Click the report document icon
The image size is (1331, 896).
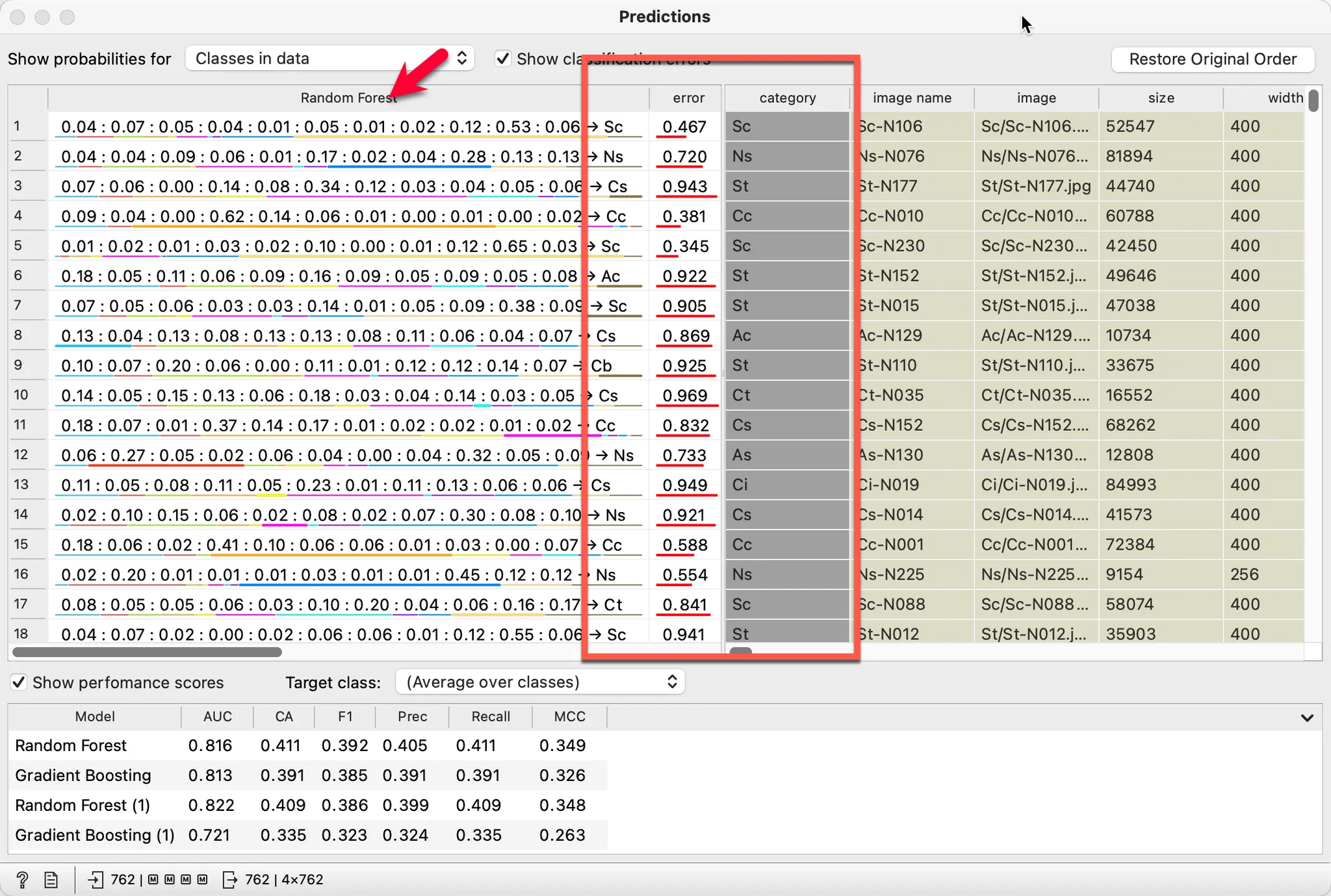(51, 880)
